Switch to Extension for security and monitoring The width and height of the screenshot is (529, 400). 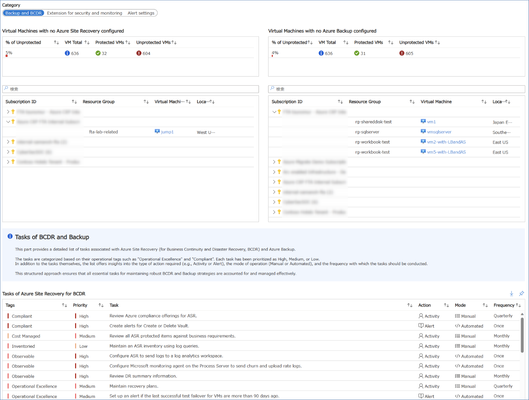[x=84, y=13]
